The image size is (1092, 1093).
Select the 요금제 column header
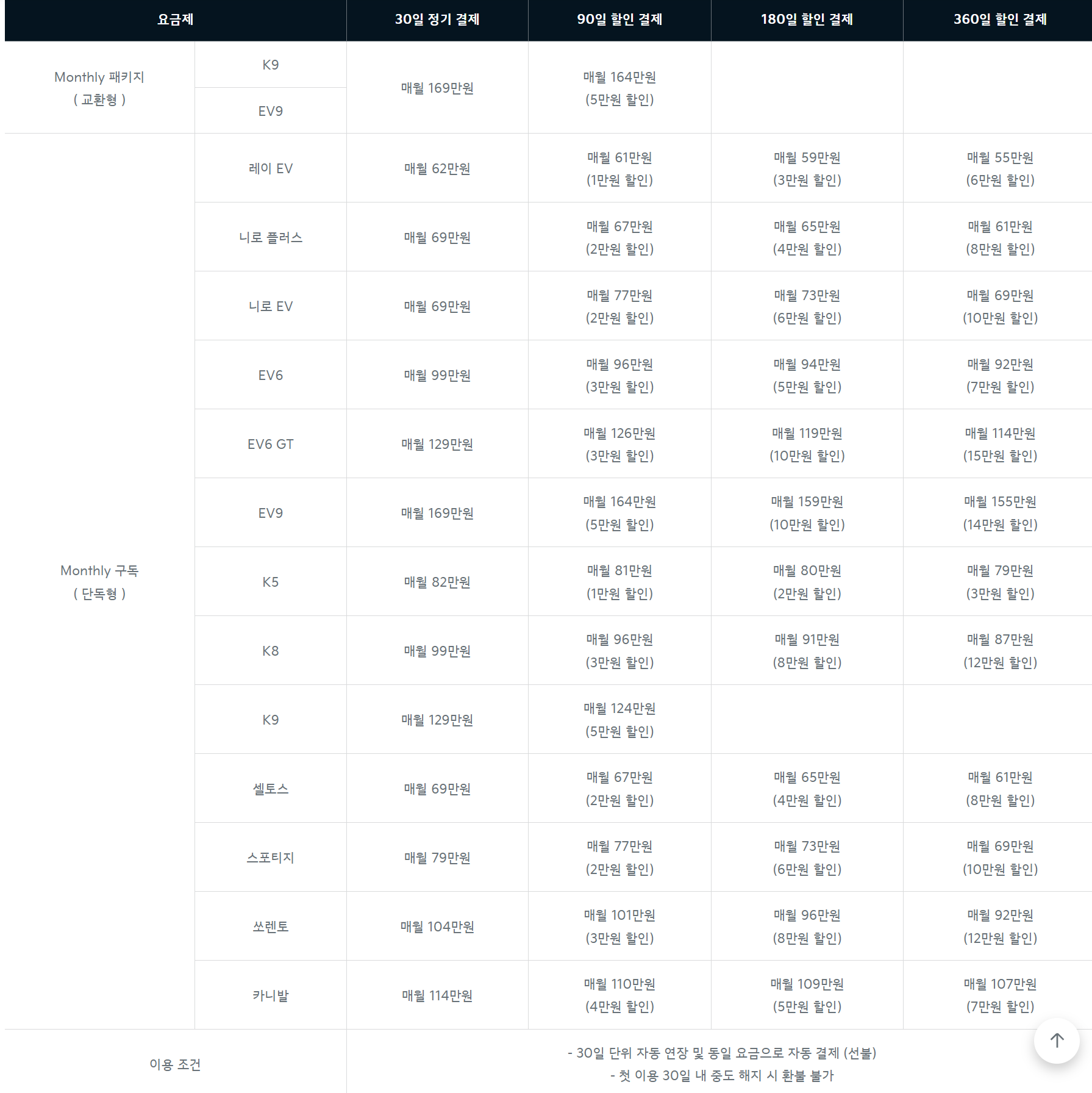[176, 20]
